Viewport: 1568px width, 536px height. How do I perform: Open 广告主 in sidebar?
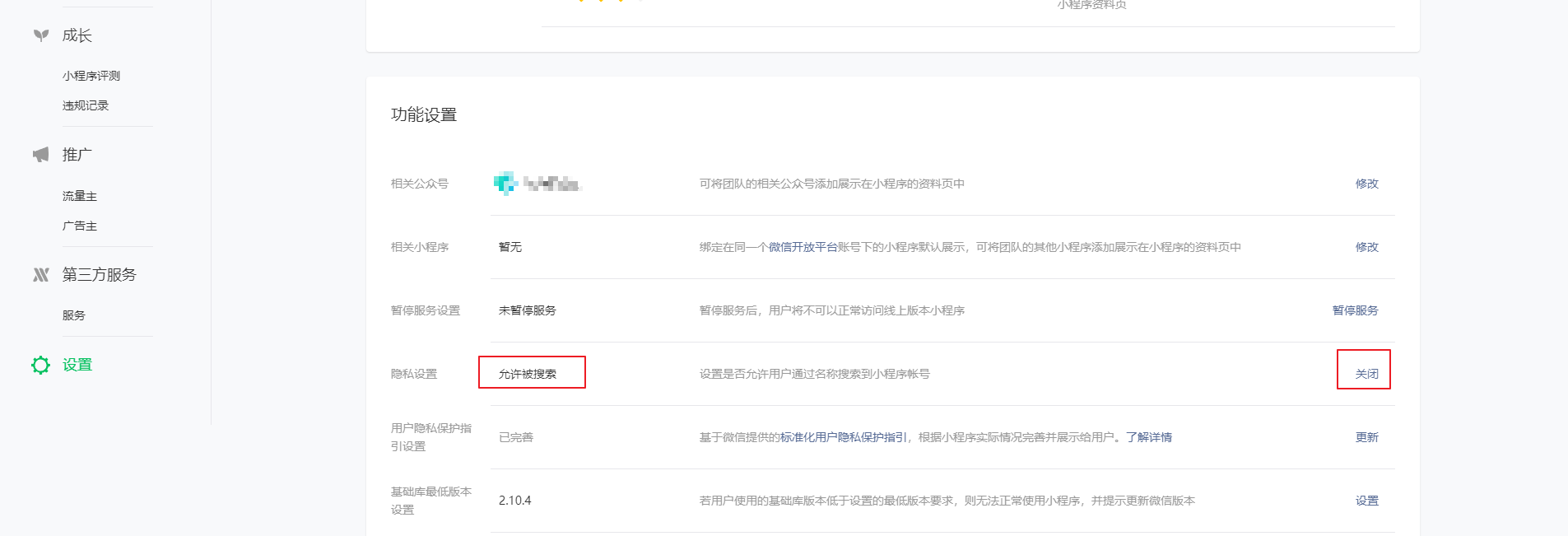tap(80, 226)
